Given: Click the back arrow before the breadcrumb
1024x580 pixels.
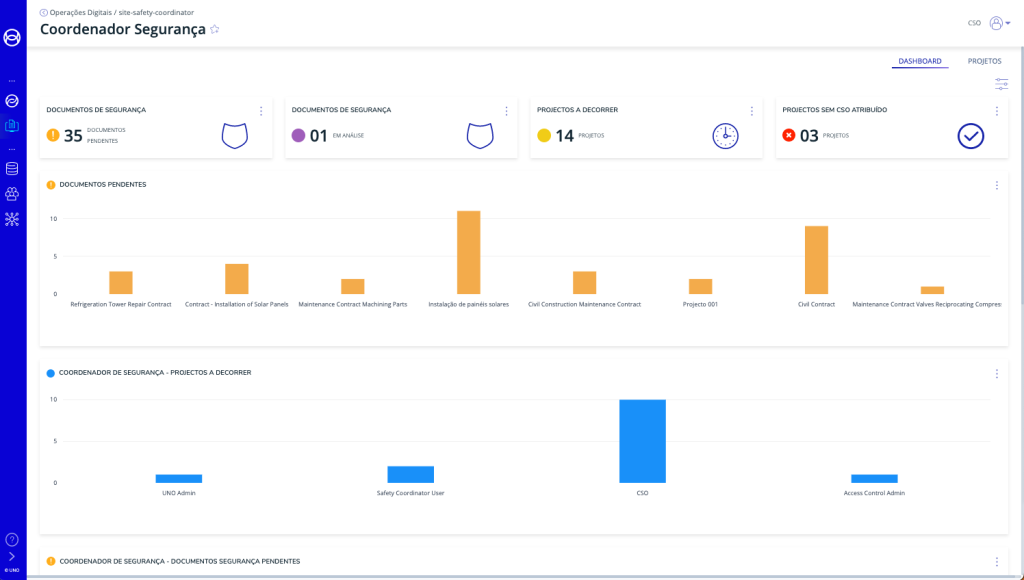Looking at the screenshot, I should [x=43, y=12].
